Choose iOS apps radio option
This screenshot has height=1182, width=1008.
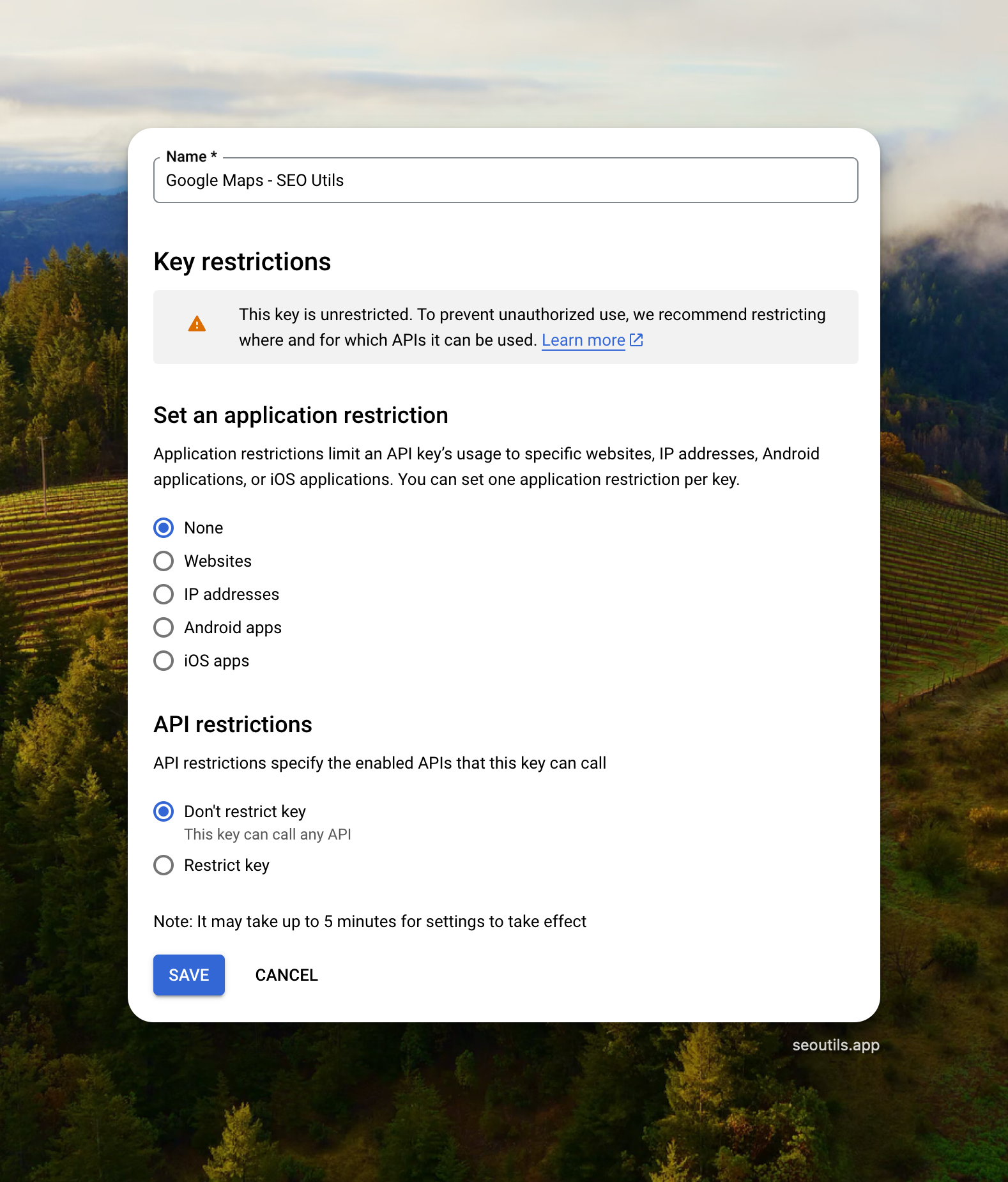pos(164,661)
